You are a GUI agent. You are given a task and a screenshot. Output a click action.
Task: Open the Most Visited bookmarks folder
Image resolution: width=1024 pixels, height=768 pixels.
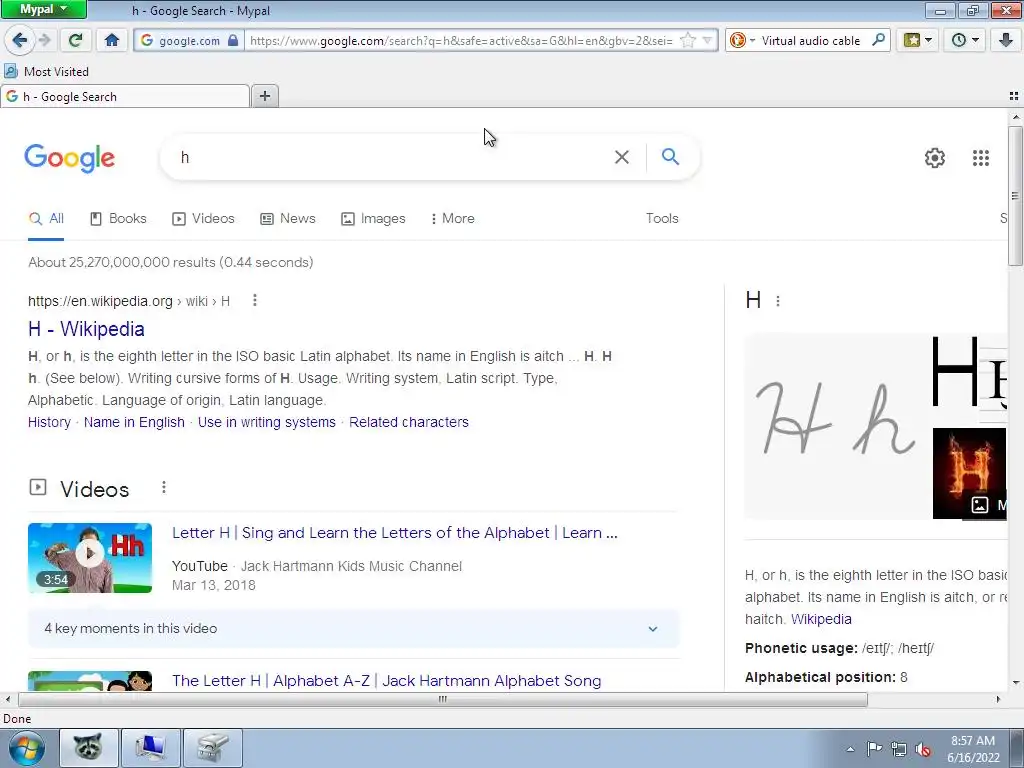click(x=46, y=71)
